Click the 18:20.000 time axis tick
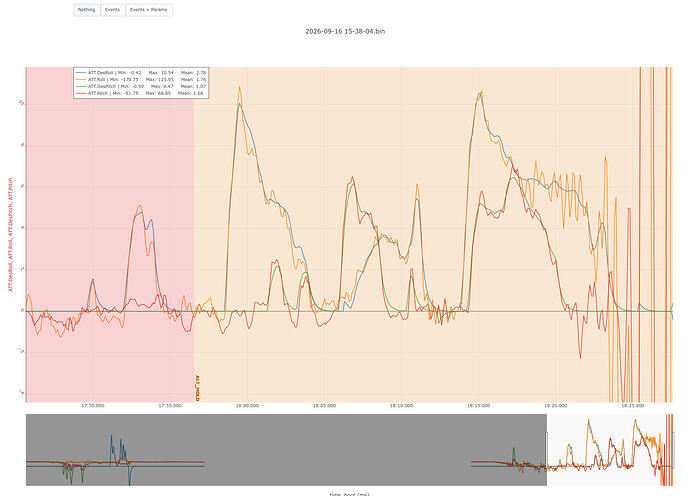This screenshot has height=496, width=690. pyautogui.click(x=556, y=406)
